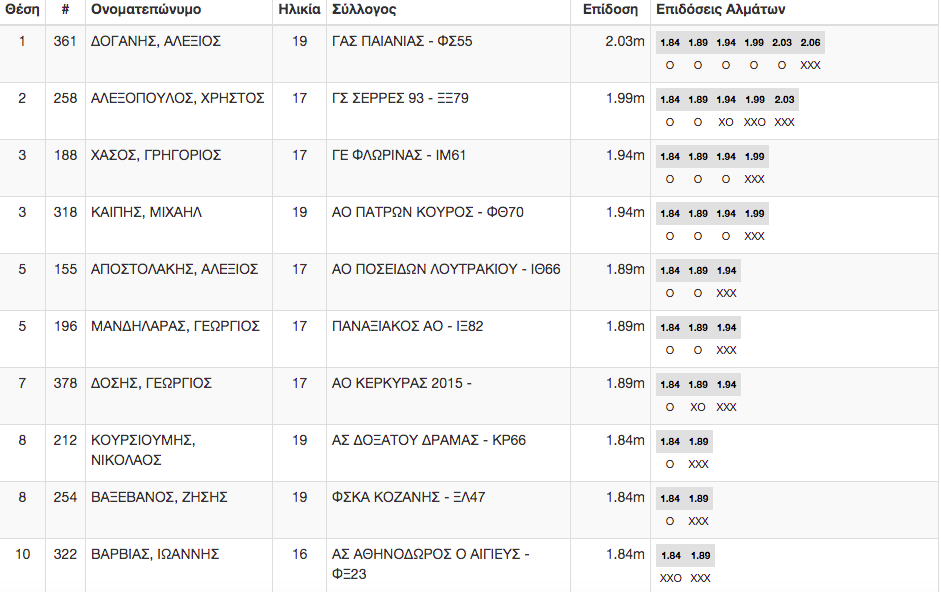This screenshot has height=592, width=941.
Task: Click the 2.06 height badge in first row
Action: click(810, 43)
